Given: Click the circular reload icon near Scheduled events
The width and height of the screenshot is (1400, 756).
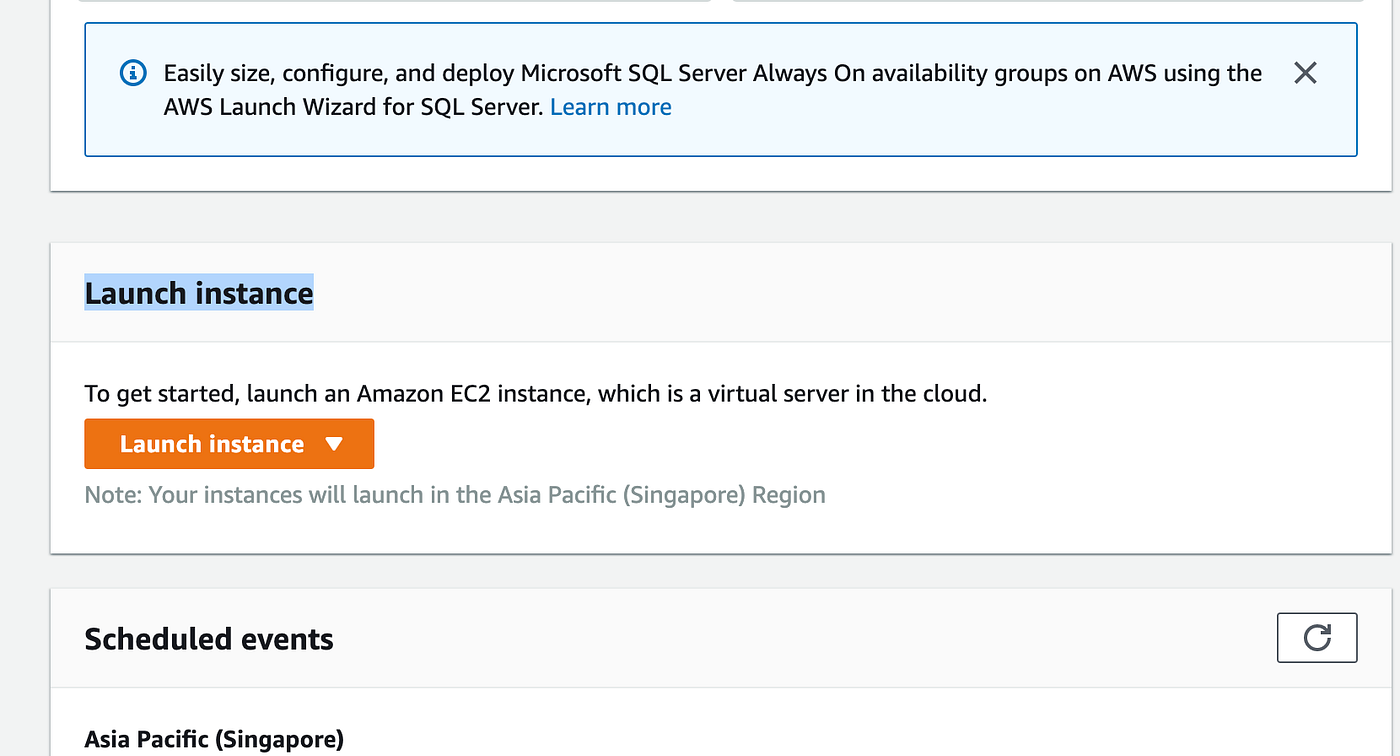Looking at the screenshot, I should 1317,637.
